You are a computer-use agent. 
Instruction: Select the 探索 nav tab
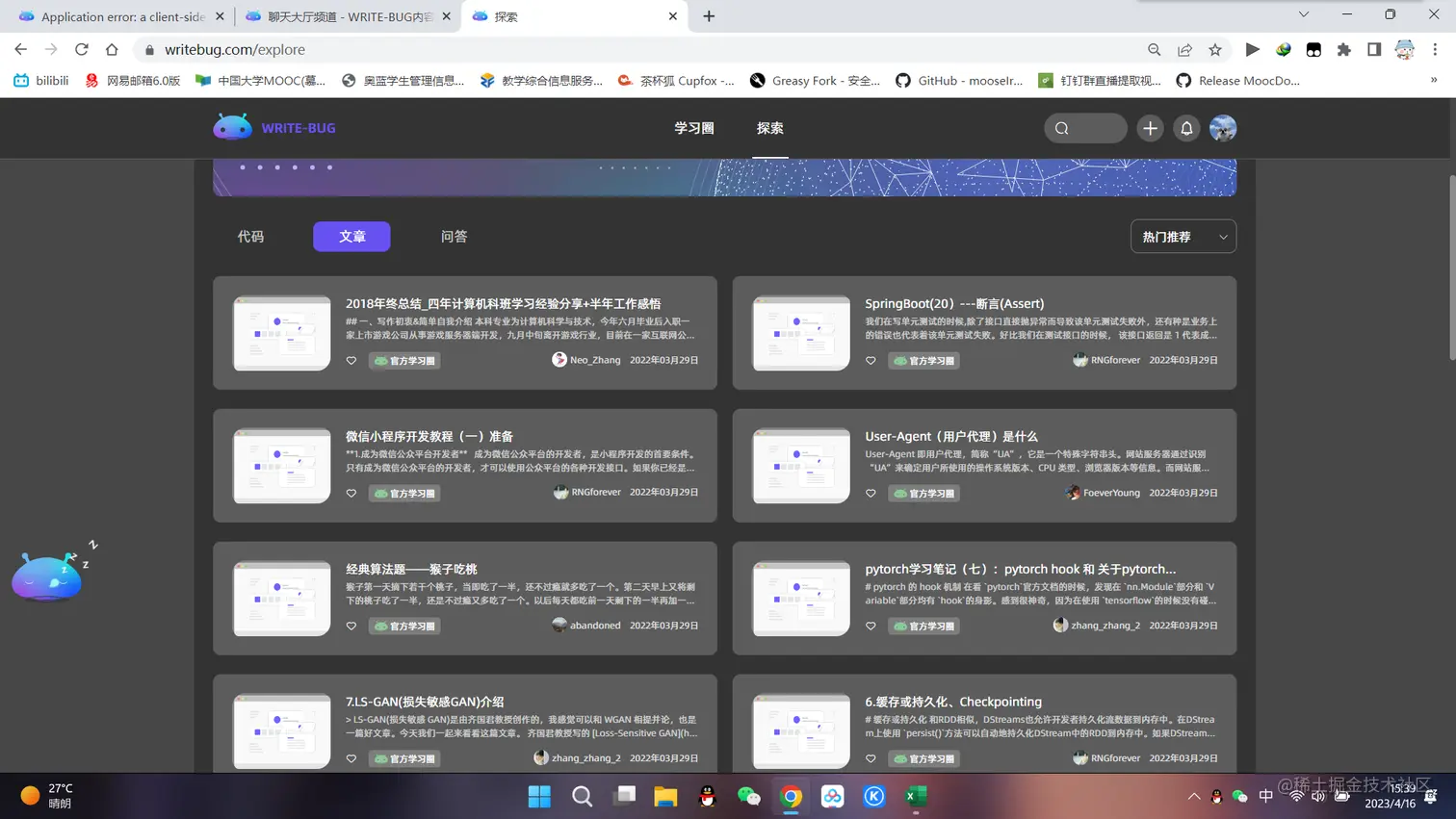tap(770, 128)
